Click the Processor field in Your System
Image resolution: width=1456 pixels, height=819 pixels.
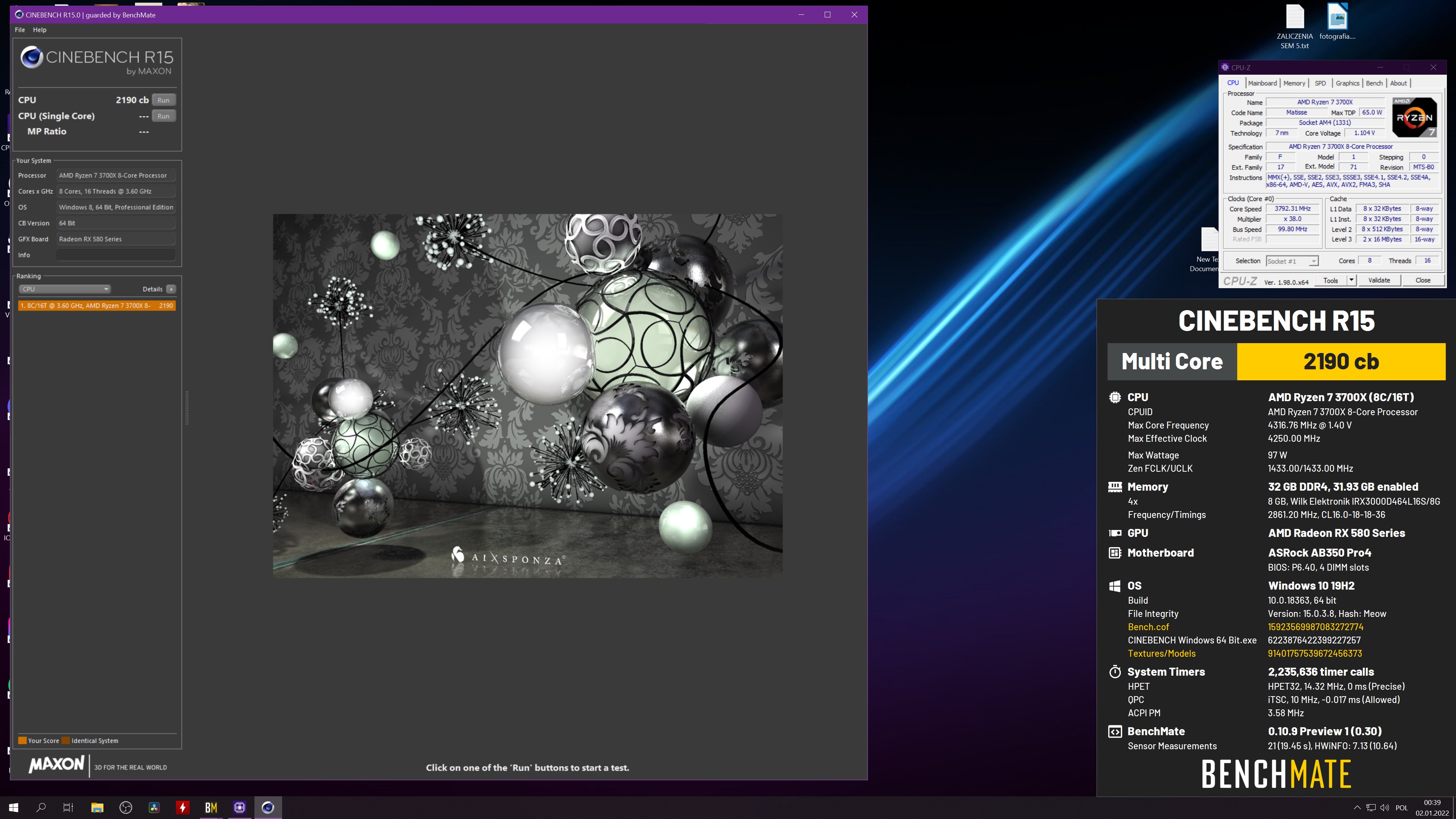coord(116,175)
